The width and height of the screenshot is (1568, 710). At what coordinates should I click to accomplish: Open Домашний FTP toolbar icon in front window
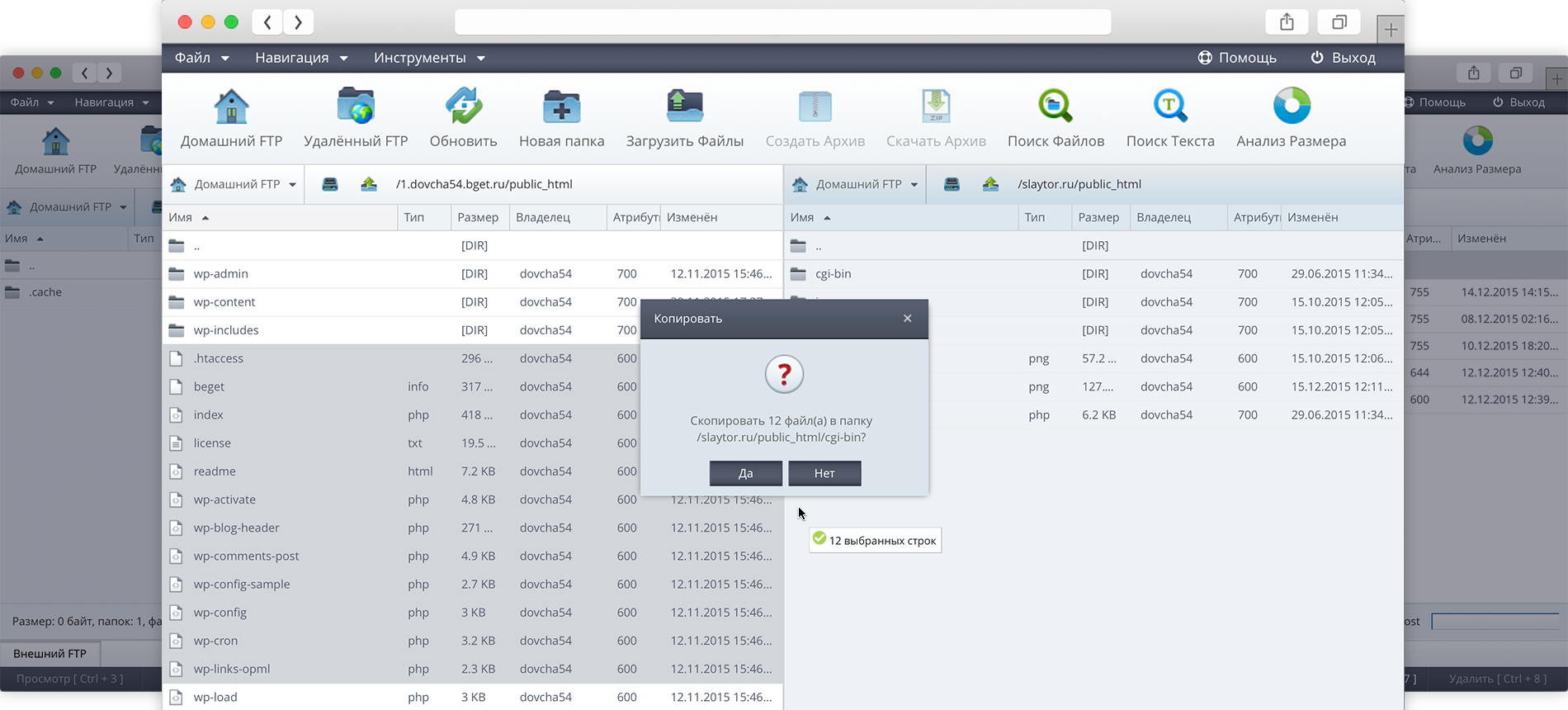point(231,106)
